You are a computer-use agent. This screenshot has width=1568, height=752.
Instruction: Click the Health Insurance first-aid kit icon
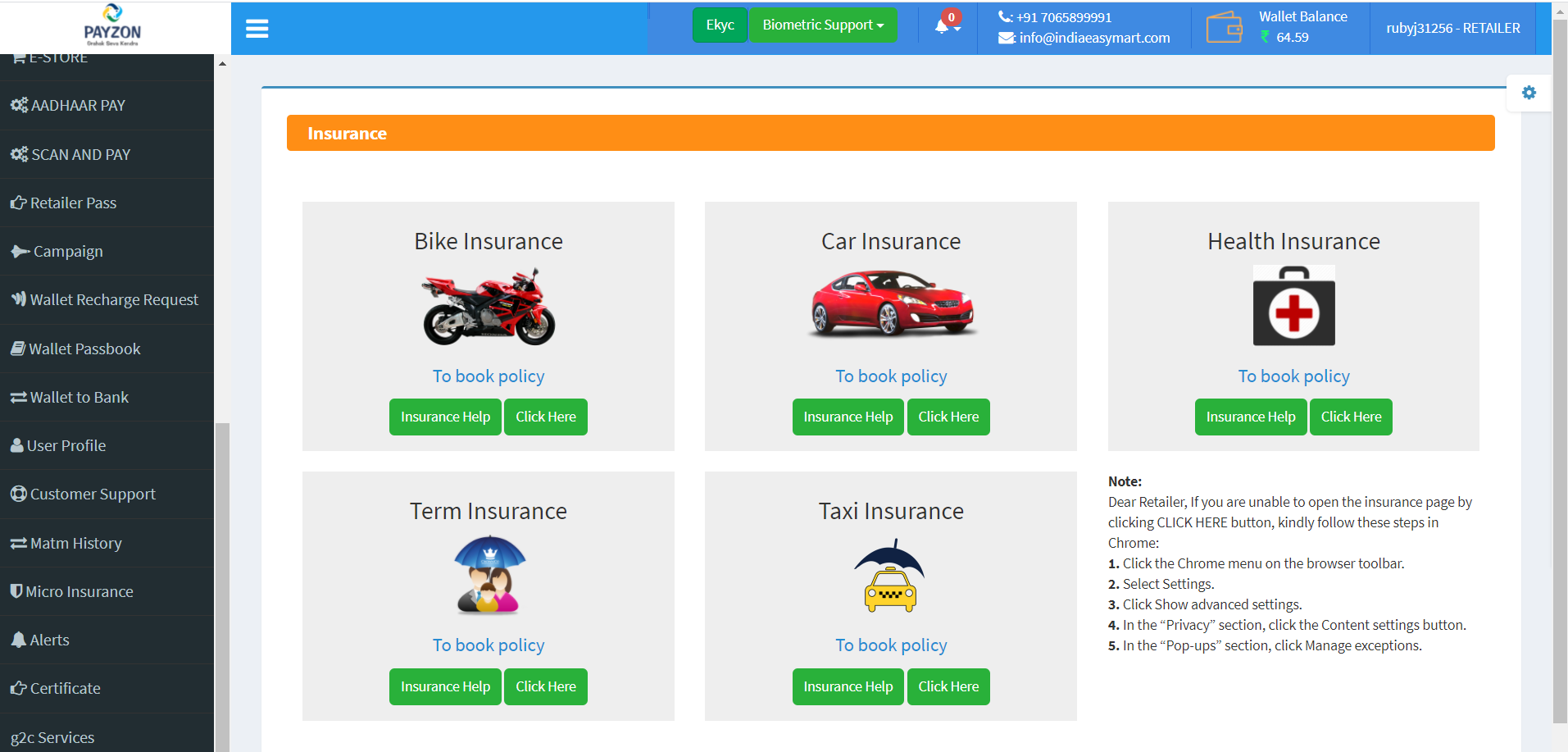pyautogui.click(x=1293, y=305)
